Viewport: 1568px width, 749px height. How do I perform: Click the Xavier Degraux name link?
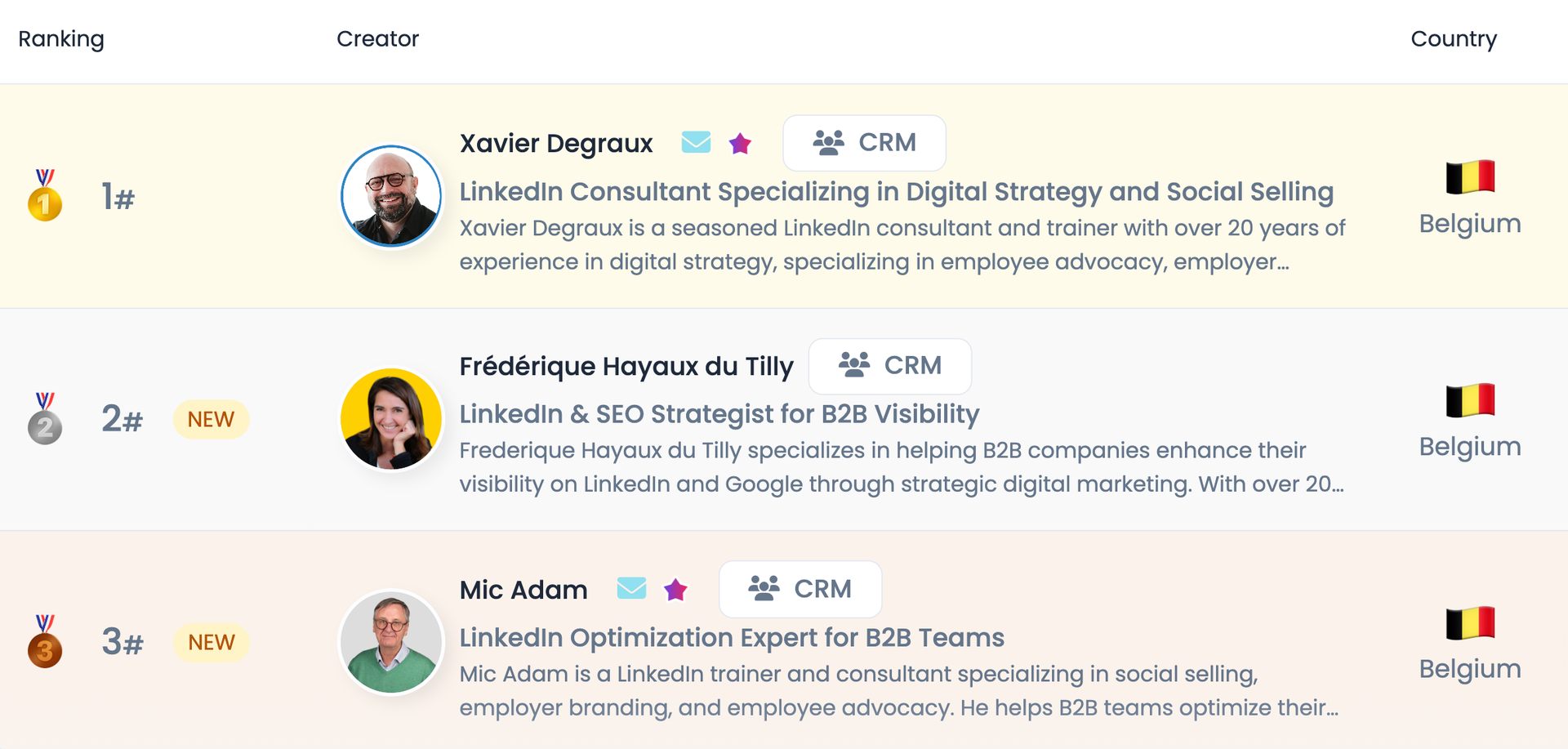556,142
